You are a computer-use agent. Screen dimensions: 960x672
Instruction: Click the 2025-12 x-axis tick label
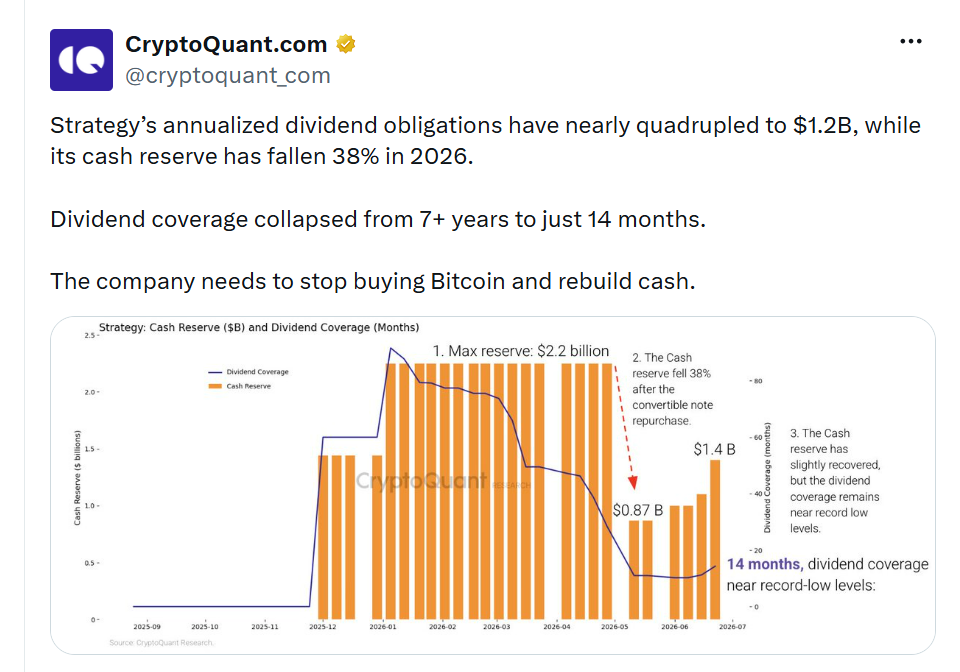tap(322, 627)
